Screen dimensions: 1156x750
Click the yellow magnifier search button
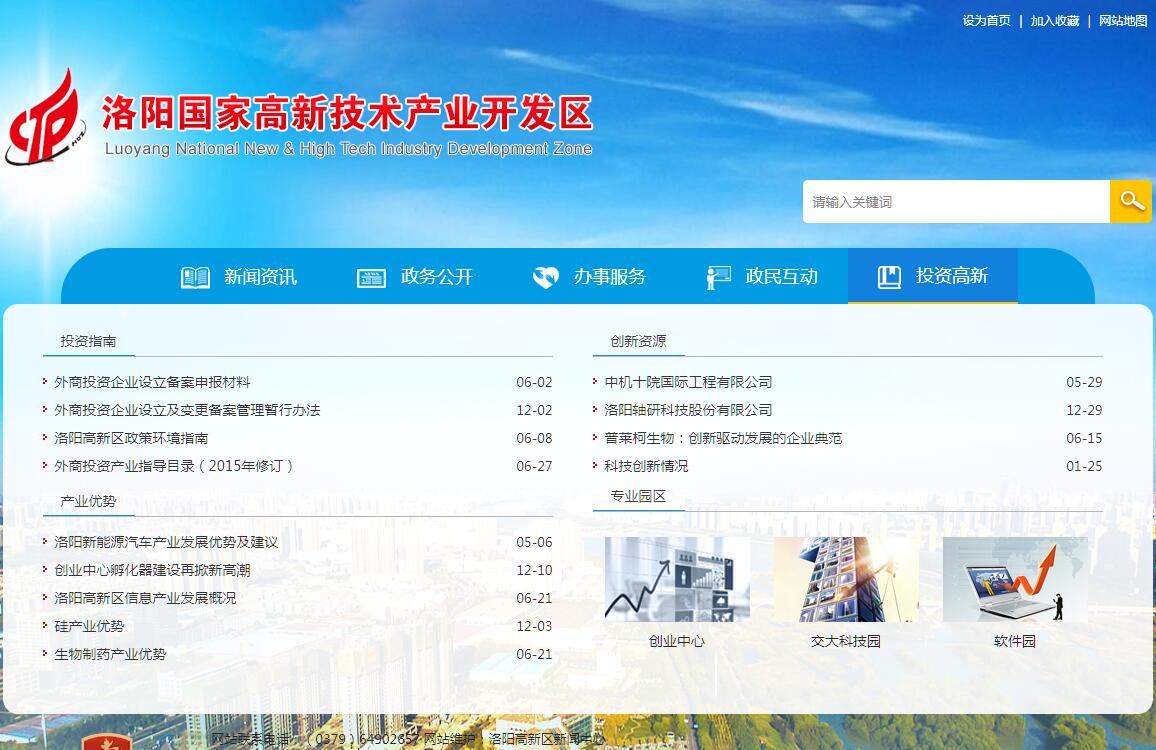(1131, 201)
